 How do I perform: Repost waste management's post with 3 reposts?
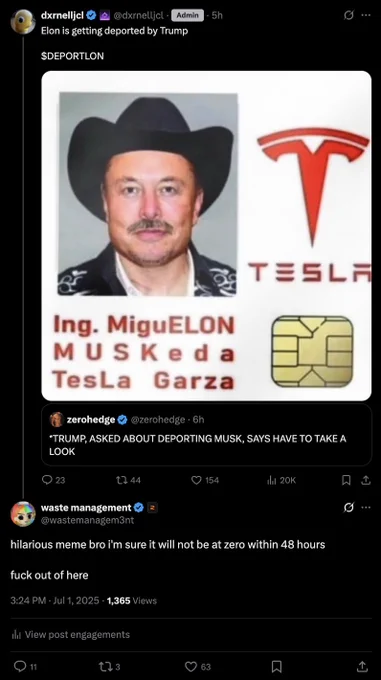tap(110, 666)
